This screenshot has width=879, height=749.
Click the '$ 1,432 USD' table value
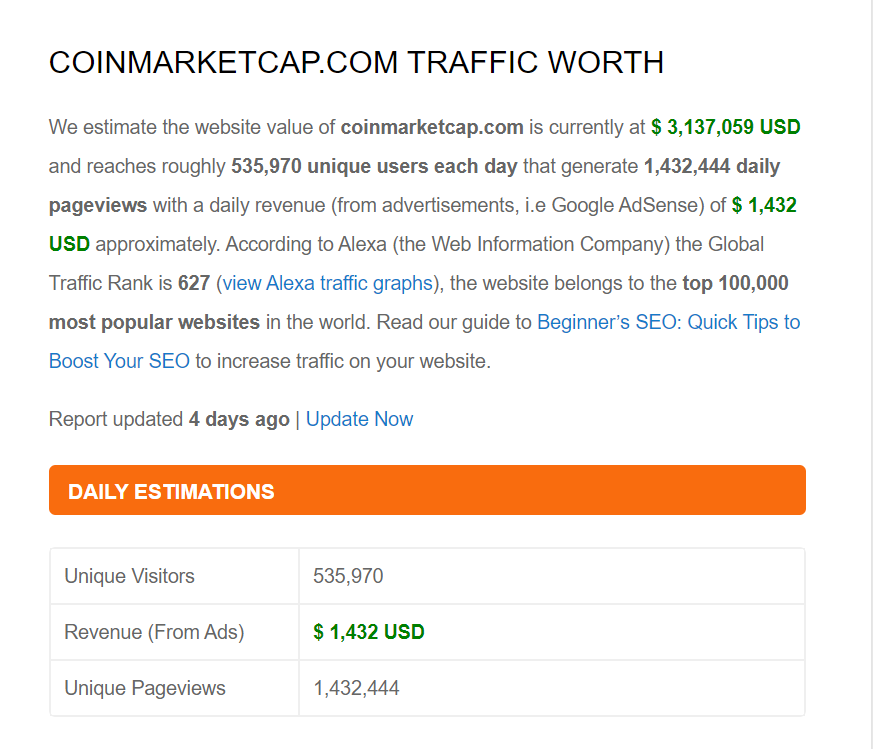369,632
